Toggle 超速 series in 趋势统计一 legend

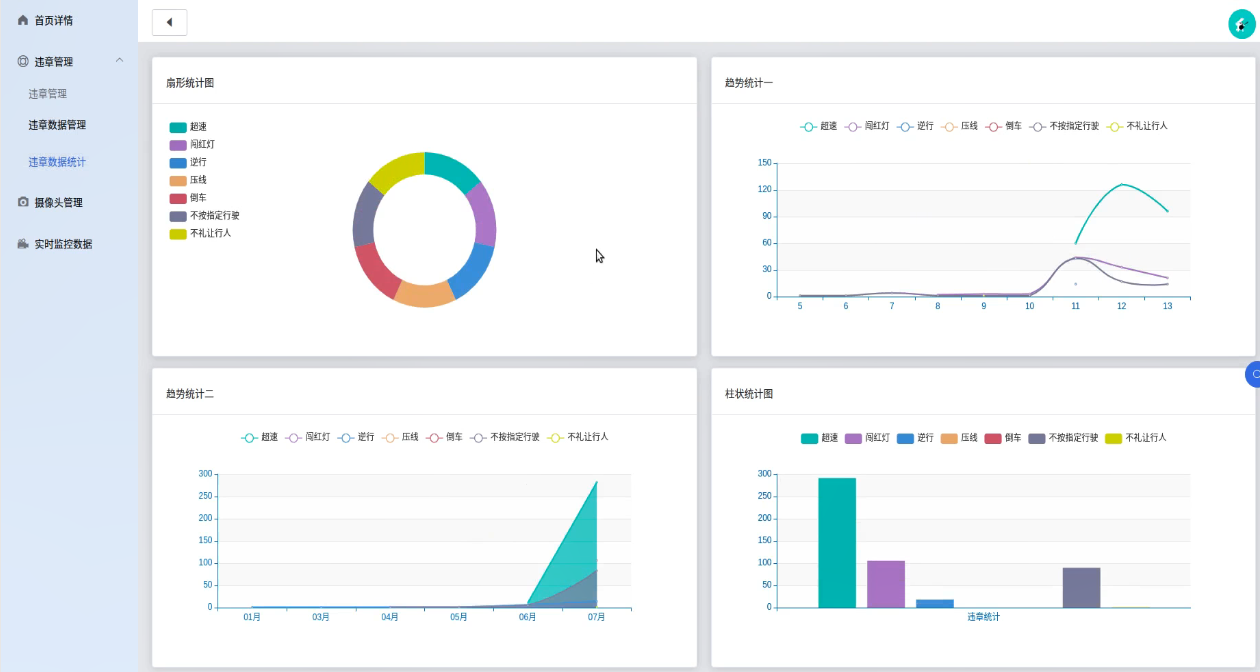click(x=819, y=127)
